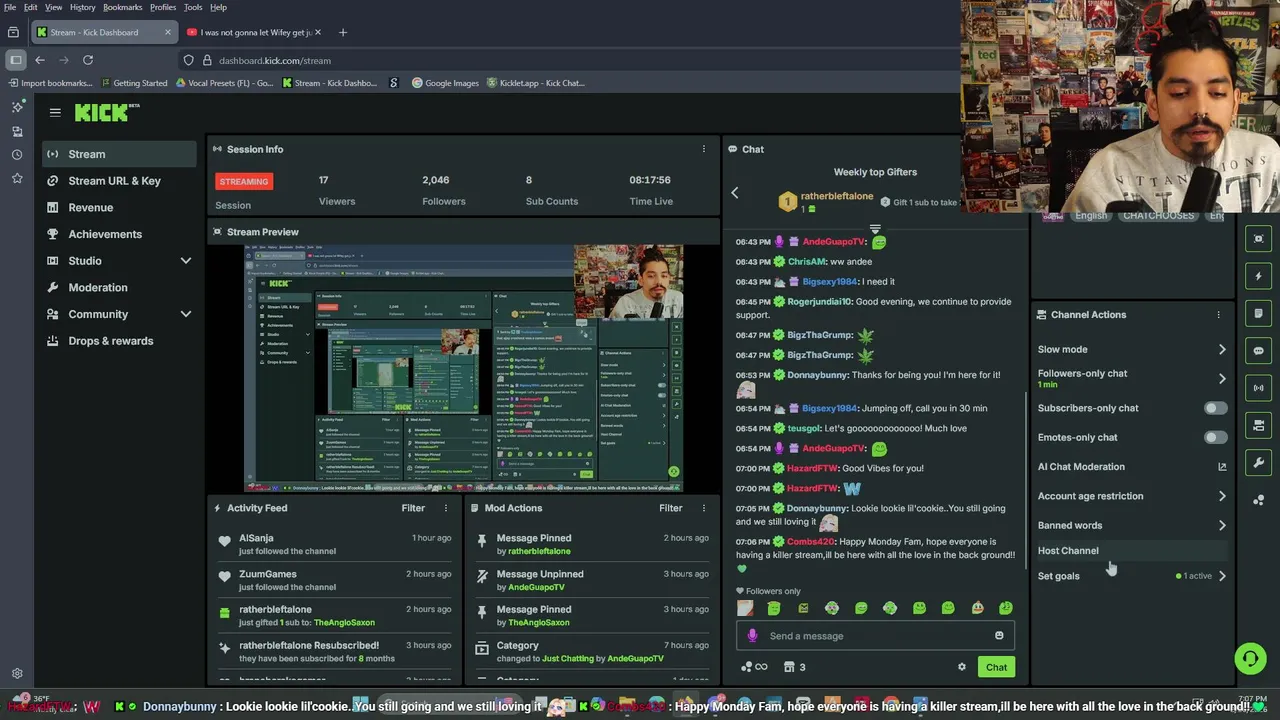Expand the Studio sidebar section
This screenshot has height=720, width=1280.
coord(119,261)
